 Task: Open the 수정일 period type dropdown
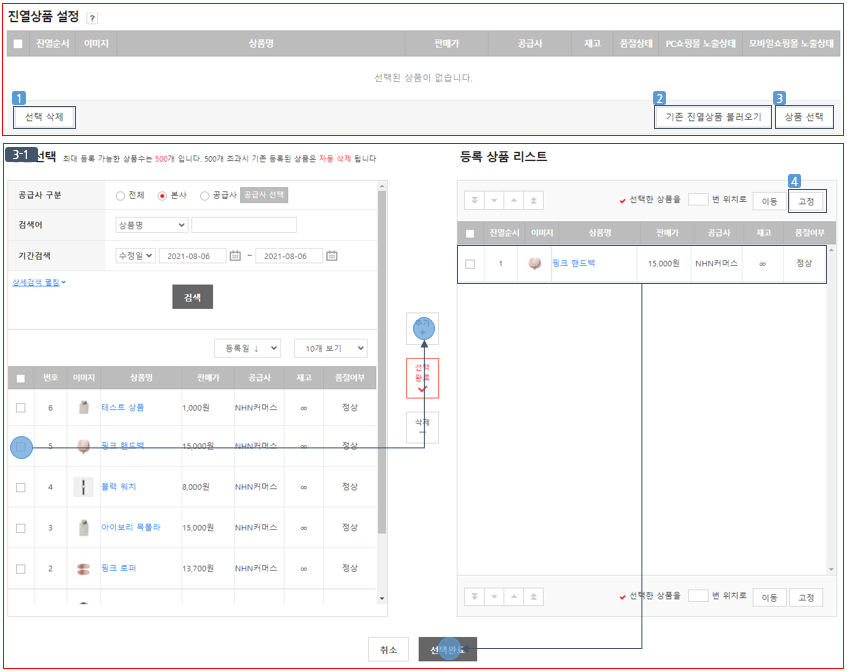pyautogui.click(x=135, y=256)
